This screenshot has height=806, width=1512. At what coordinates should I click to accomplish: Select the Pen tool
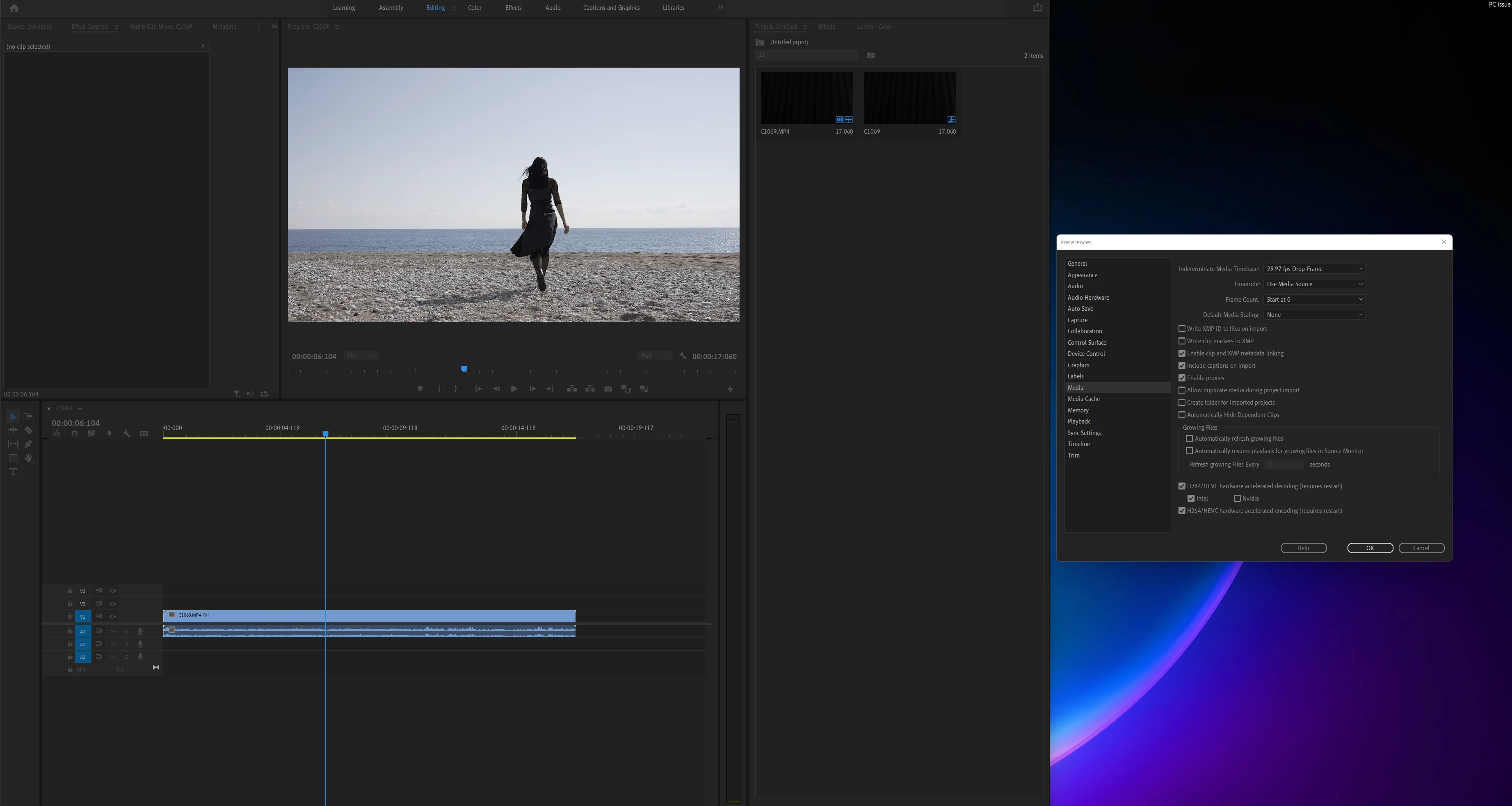point(27,444)
